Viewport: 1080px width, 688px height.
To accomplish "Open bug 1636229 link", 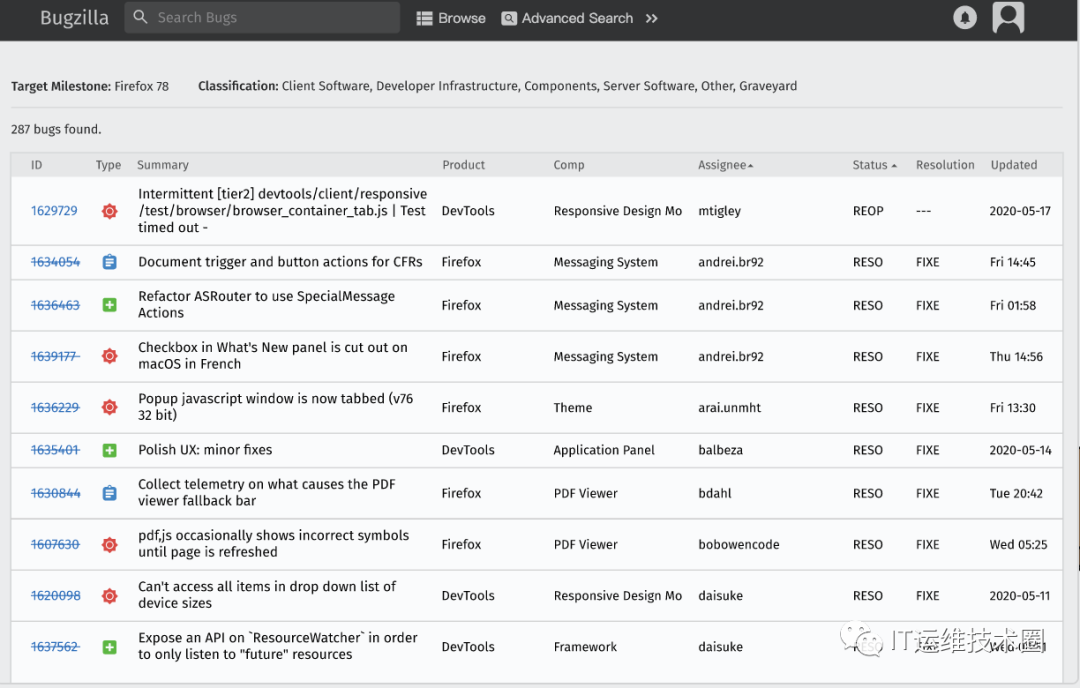I will (55, 407).
